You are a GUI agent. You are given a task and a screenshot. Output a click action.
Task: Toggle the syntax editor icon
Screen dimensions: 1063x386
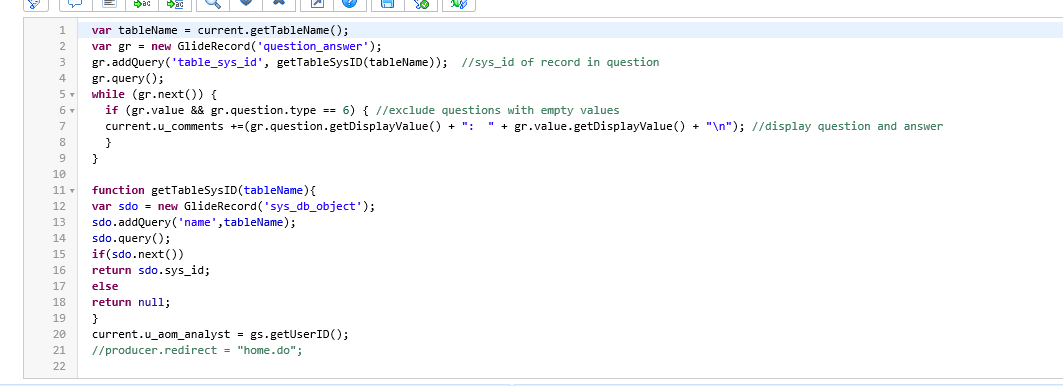point(36,3)
